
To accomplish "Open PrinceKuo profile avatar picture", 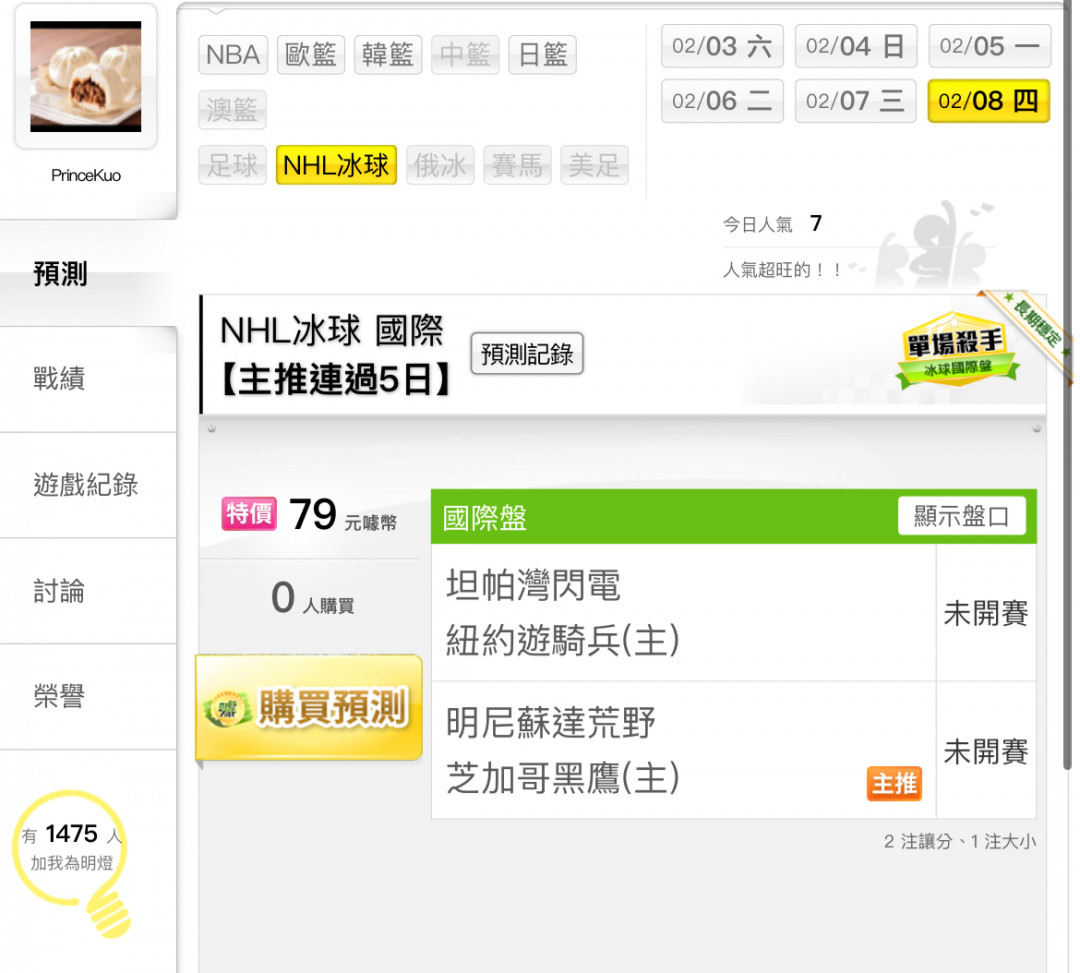I will pyautogui.click(x=85, y=76).
